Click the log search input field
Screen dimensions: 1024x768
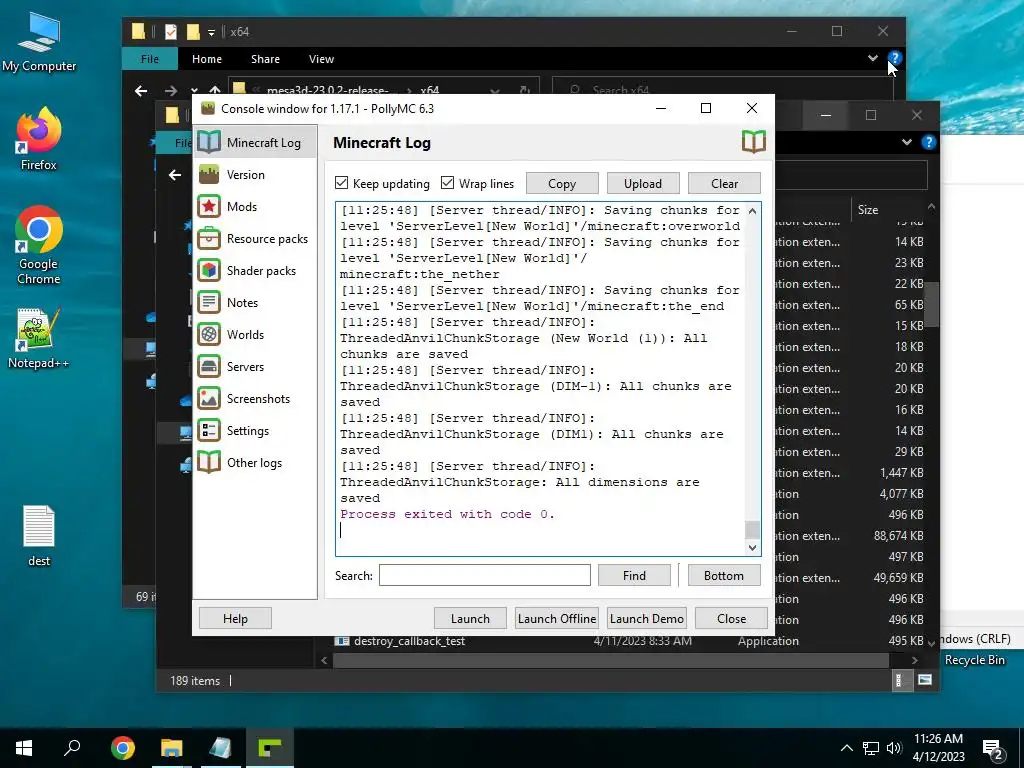(485, 575)
